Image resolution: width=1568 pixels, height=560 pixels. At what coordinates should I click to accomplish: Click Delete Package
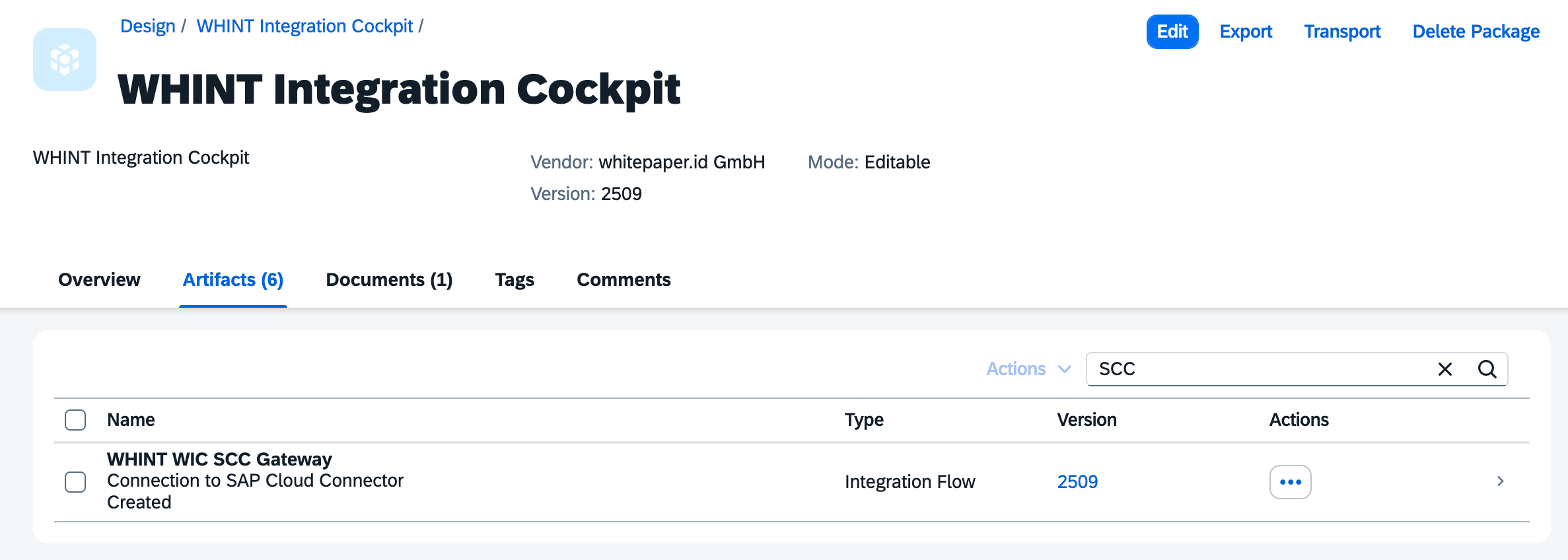click(1476, 32)
